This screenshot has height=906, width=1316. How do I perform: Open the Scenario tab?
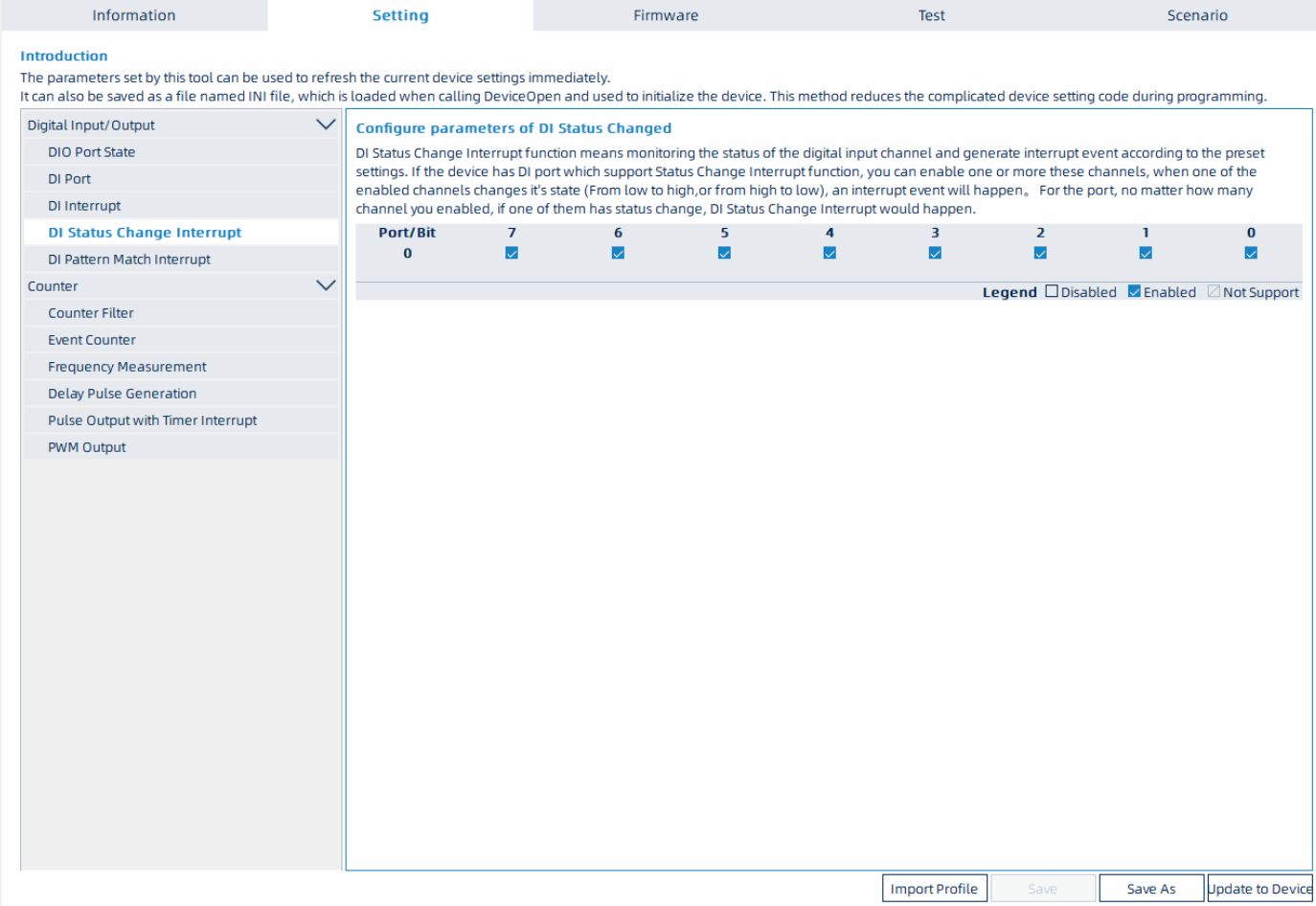point(1196,15)
